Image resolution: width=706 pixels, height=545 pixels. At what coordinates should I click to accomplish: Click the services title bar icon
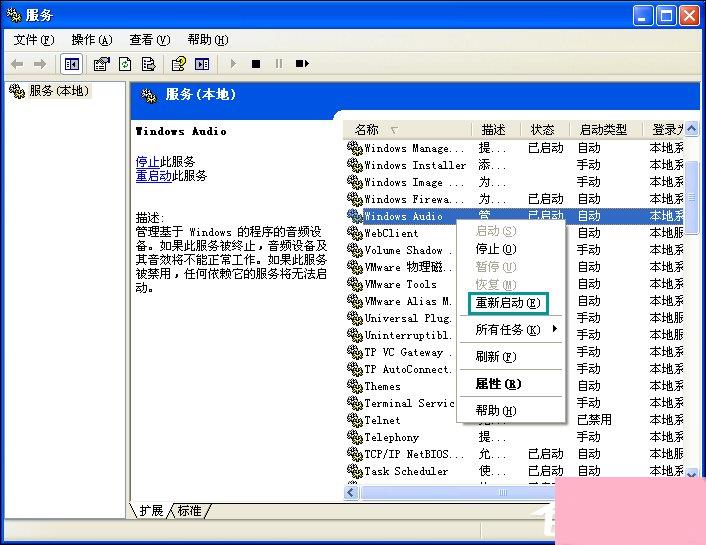[x=14, y=15]
